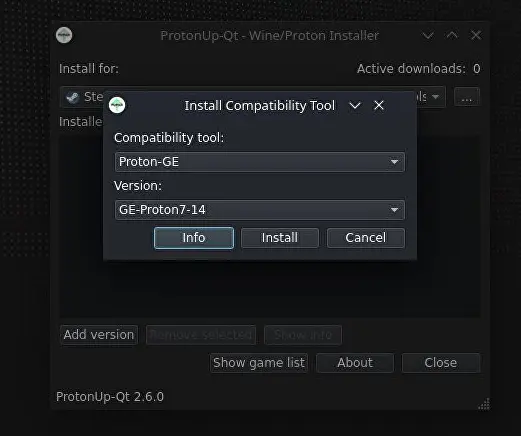This screenshot has height=436, width=521.
Task: Click the Close button at bottom right
Action: [441, 363]
